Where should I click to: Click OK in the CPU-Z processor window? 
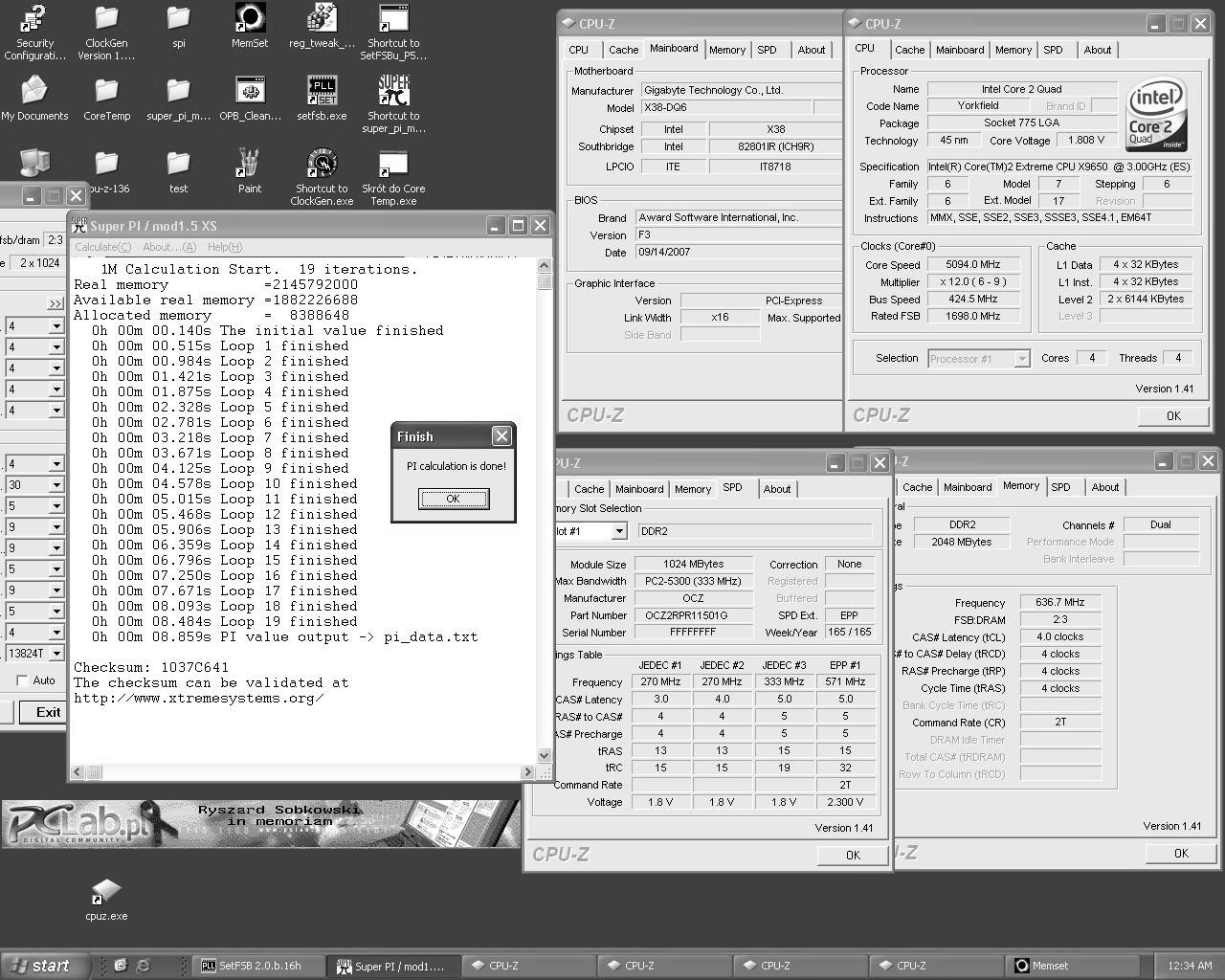pyautogui.click(x=1173, y=416)
